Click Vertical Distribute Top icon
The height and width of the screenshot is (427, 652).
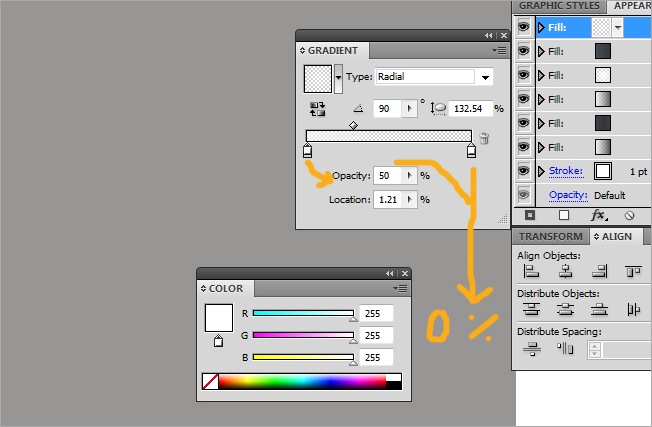tap(531, 309)
